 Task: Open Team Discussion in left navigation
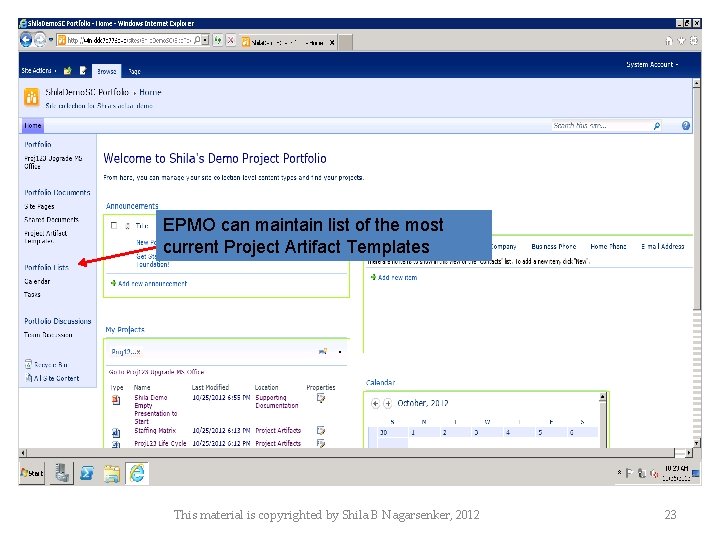click(48, 335)
